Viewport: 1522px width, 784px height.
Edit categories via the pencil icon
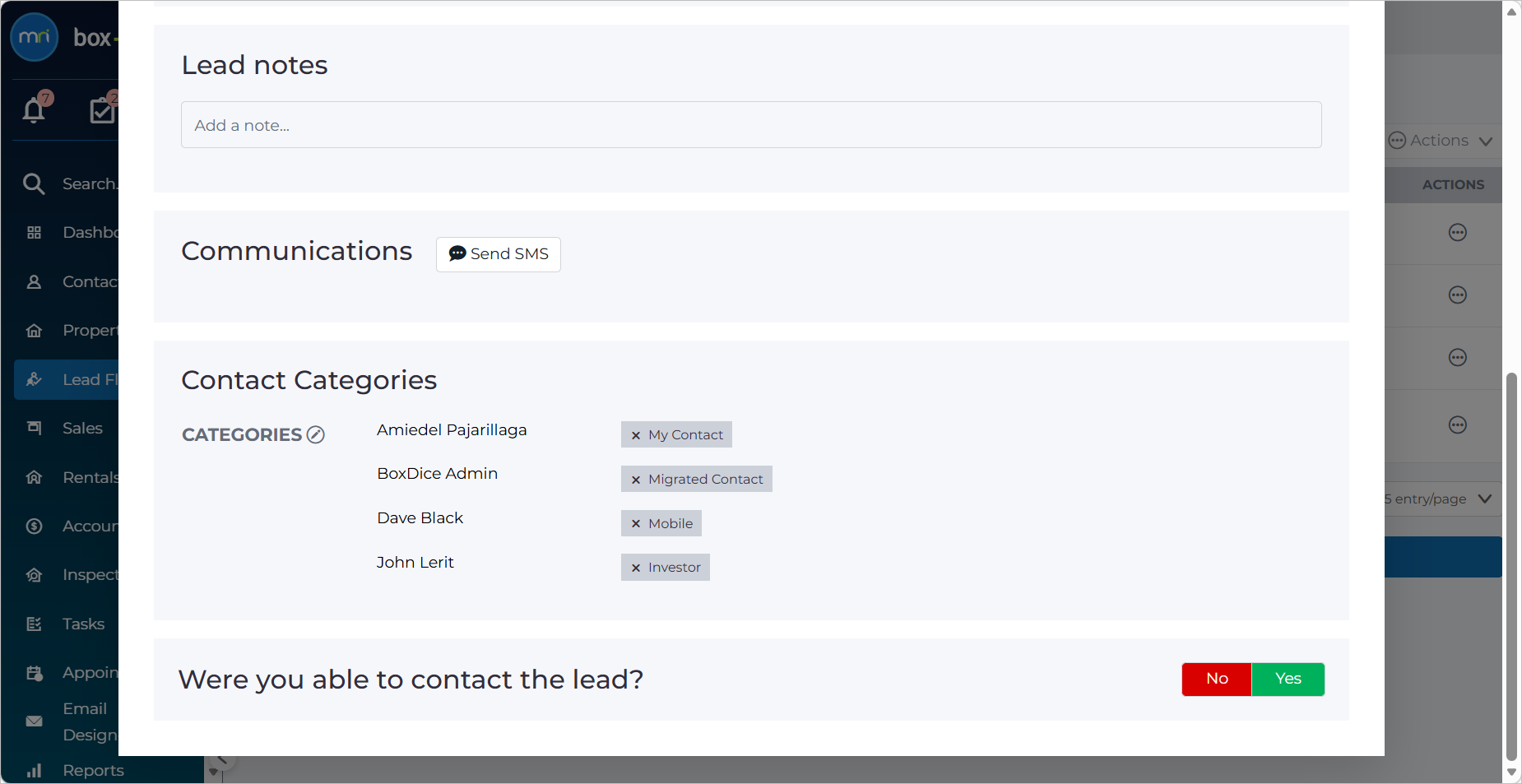coord(316,434)
